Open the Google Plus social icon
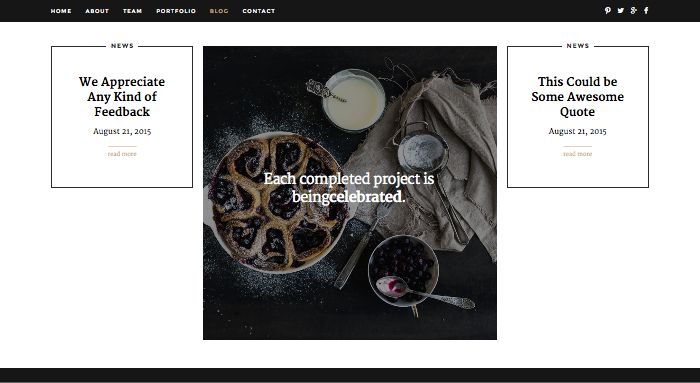Screen dimensions: 700x383 coord(633,11)
